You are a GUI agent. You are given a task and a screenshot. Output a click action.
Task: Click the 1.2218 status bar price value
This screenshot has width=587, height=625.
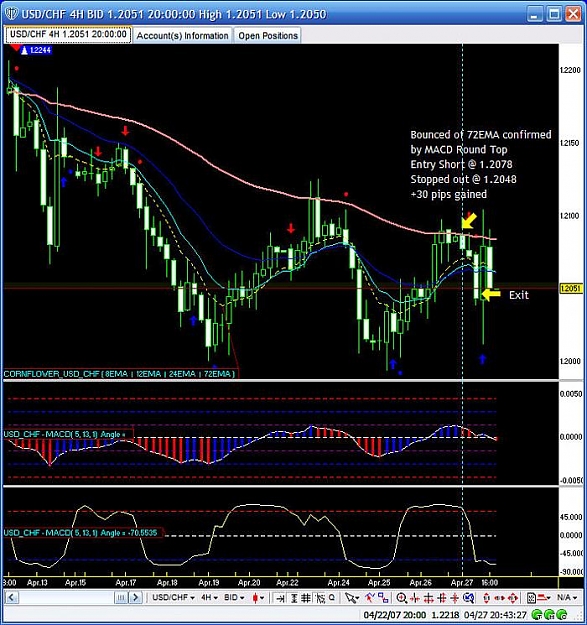click(x=445, y=615)
